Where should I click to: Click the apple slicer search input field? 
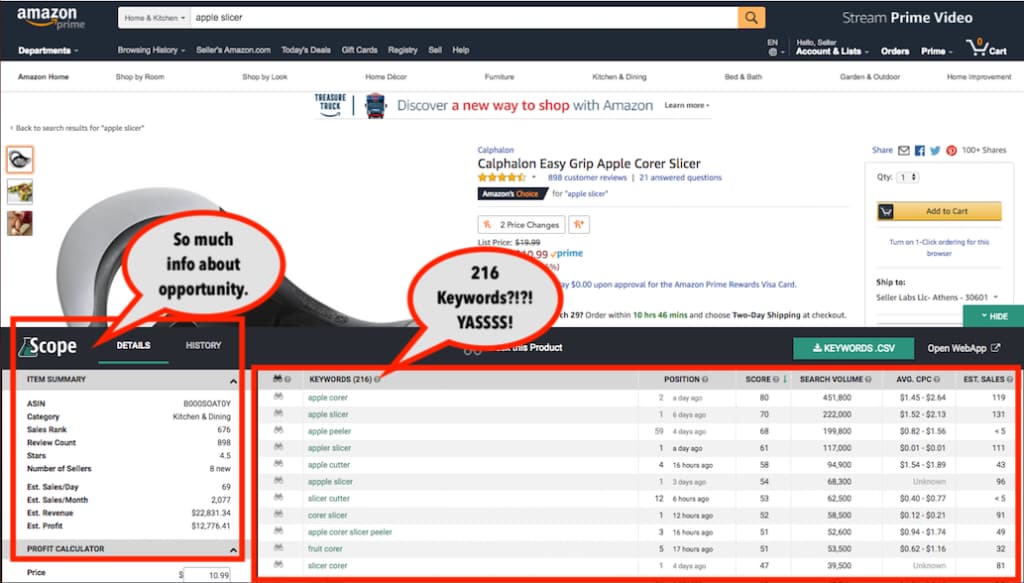click(x=464, y=18)
